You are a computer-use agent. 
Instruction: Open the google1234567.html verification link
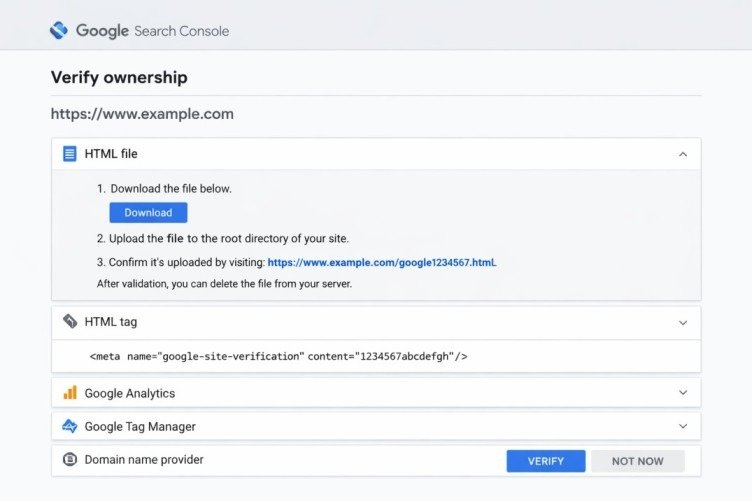382,263
